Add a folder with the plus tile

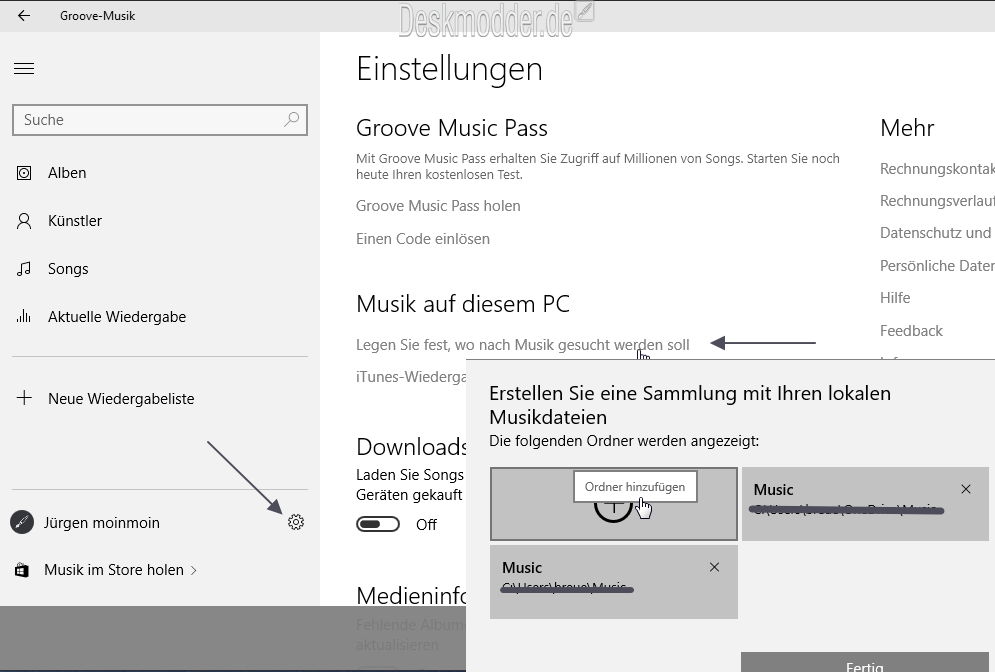[x=614, y=504]
